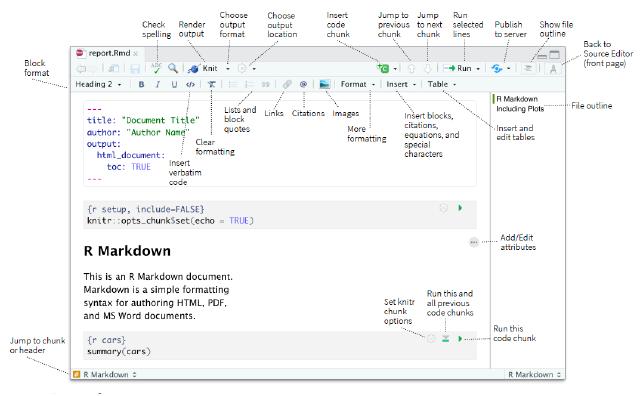Open the Publish dropdown arrow
Viewport: 640px width, 396px height.
(x=509, y=69)
